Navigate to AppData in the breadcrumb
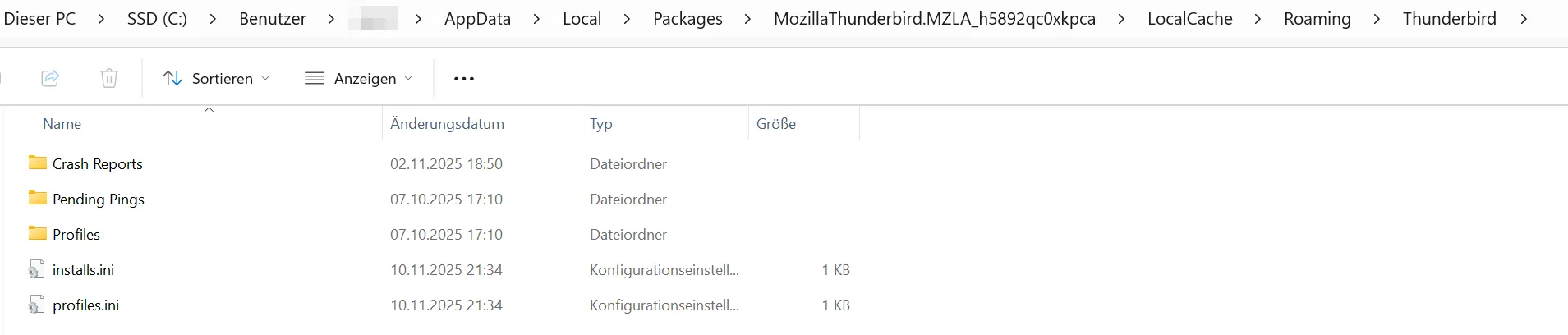Screen dimensions: 1568x335 [477, 19]
